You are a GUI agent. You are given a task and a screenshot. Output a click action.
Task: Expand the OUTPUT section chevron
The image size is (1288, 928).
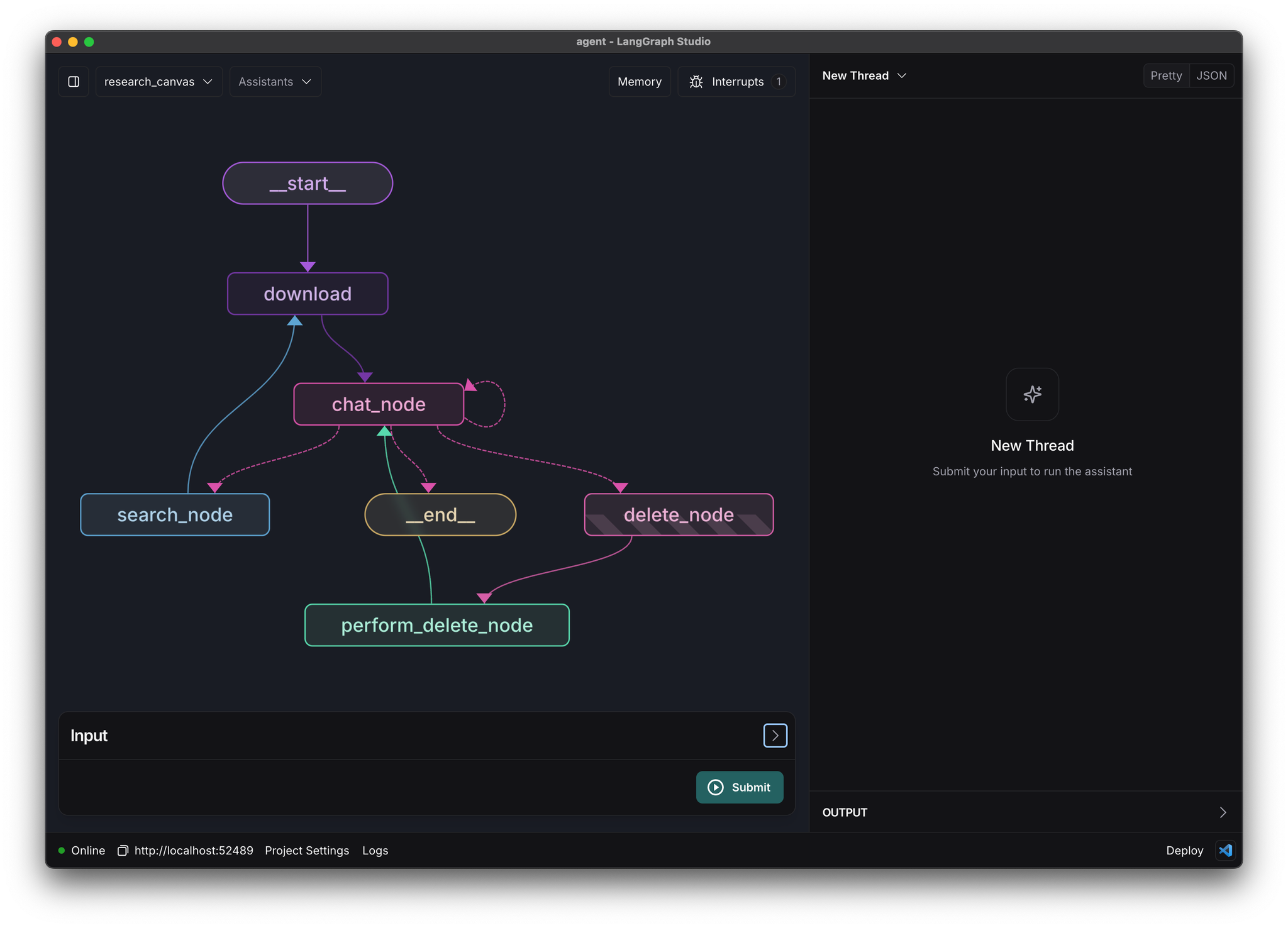click(1223, 812)
